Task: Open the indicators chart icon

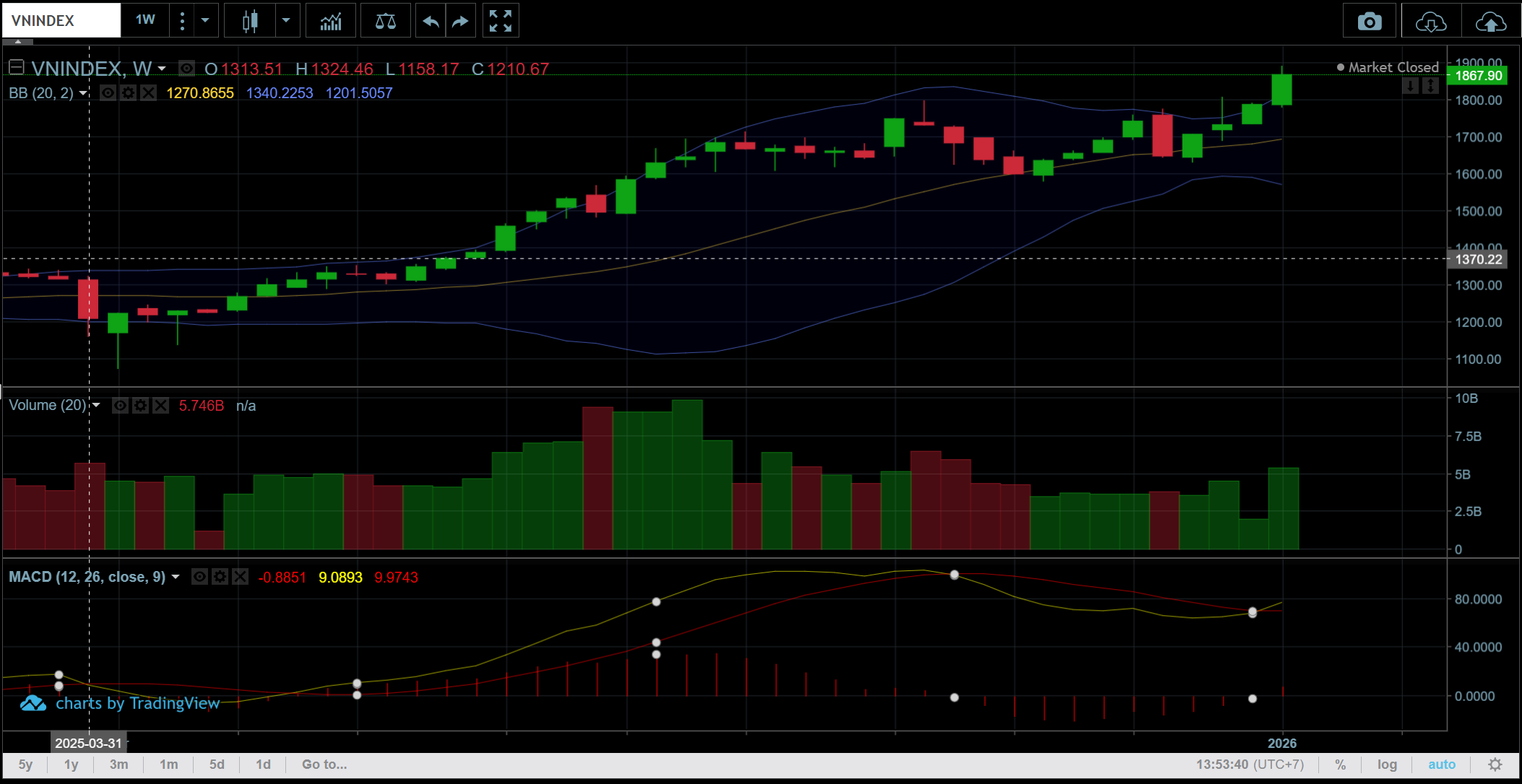Action: tap(331, 22)
